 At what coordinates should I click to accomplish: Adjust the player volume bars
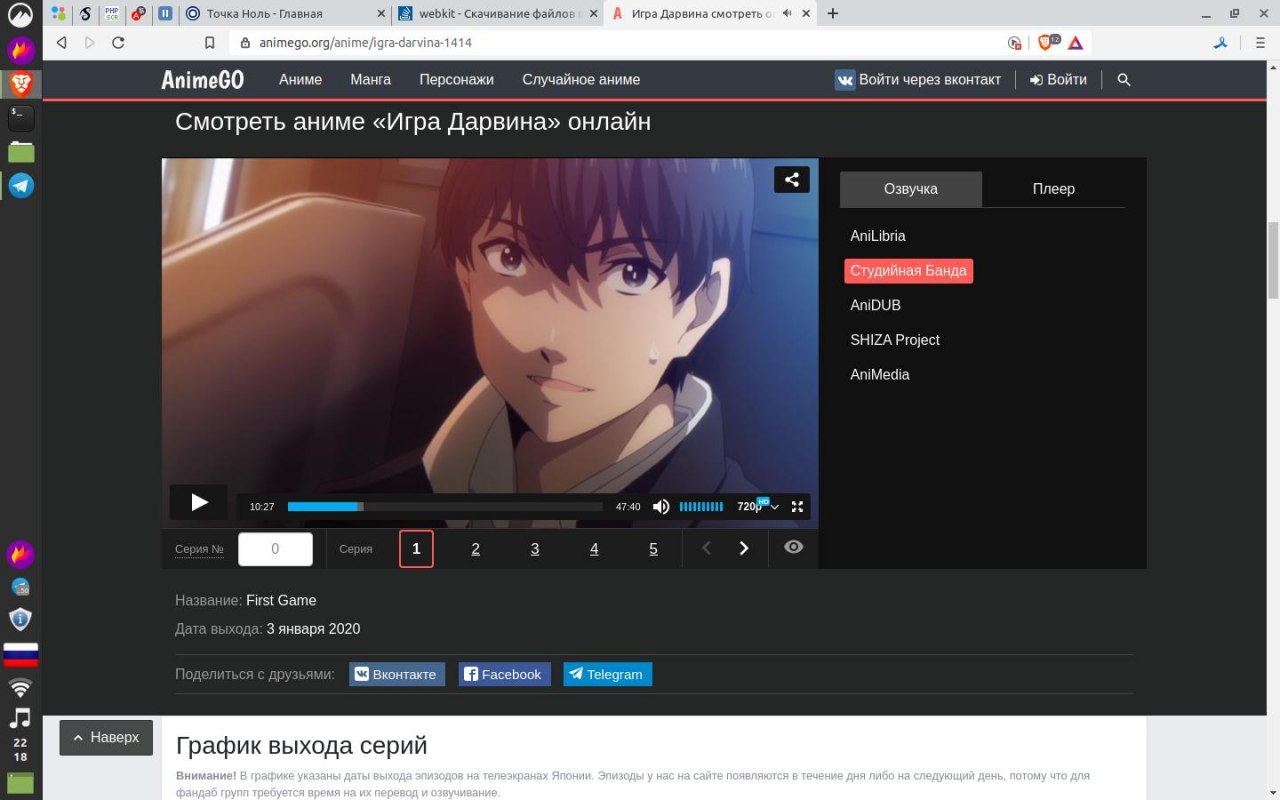pos(701,507)
